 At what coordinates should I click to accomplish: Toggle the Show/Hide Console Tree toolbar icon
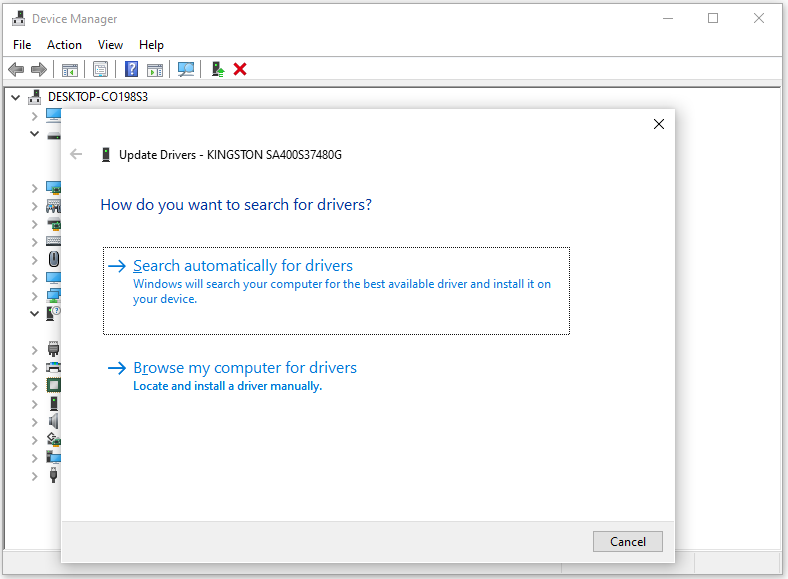click(x=70, y=69)
